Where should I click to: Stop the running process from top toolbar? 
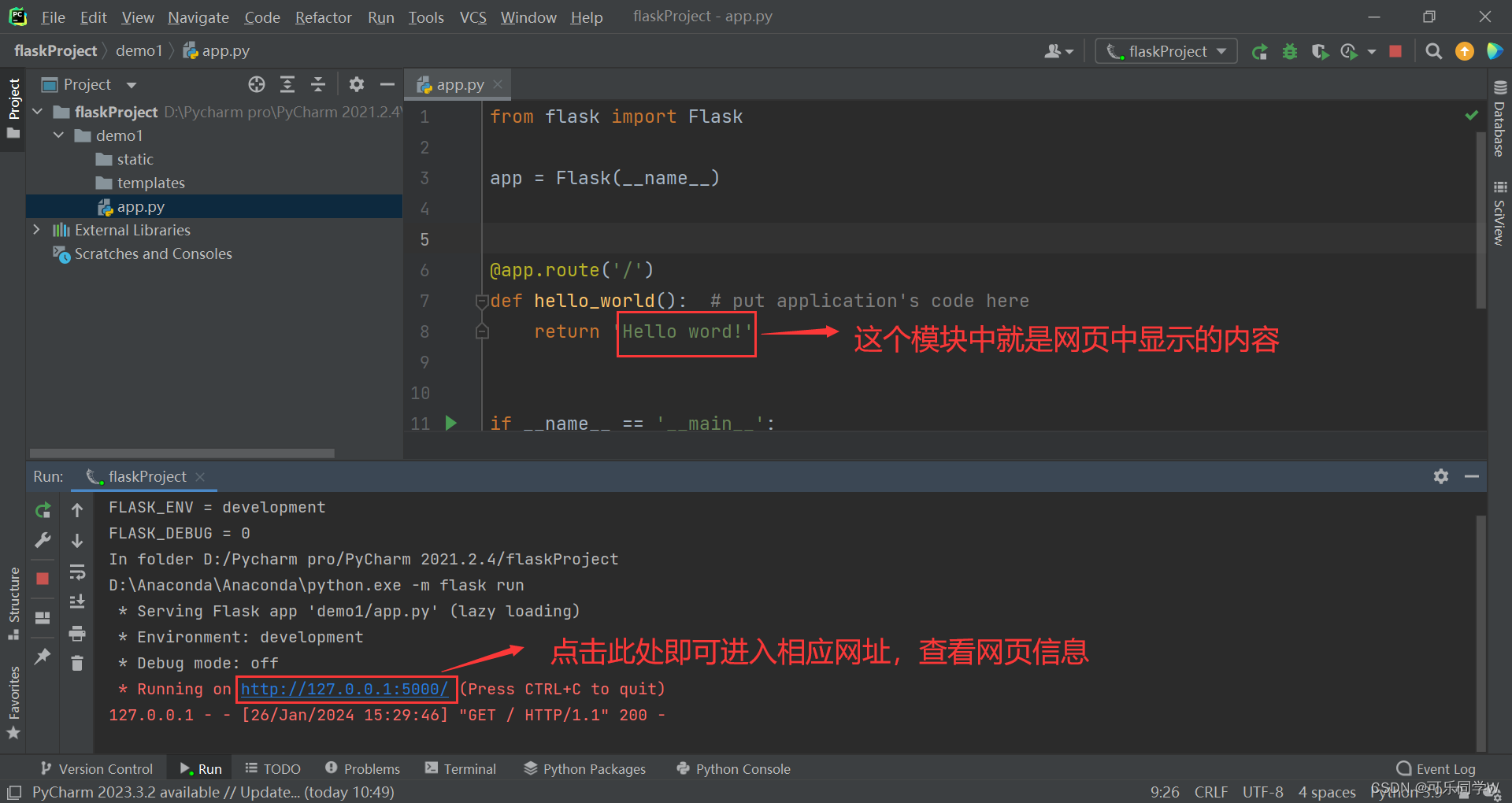coord(1395,51)
